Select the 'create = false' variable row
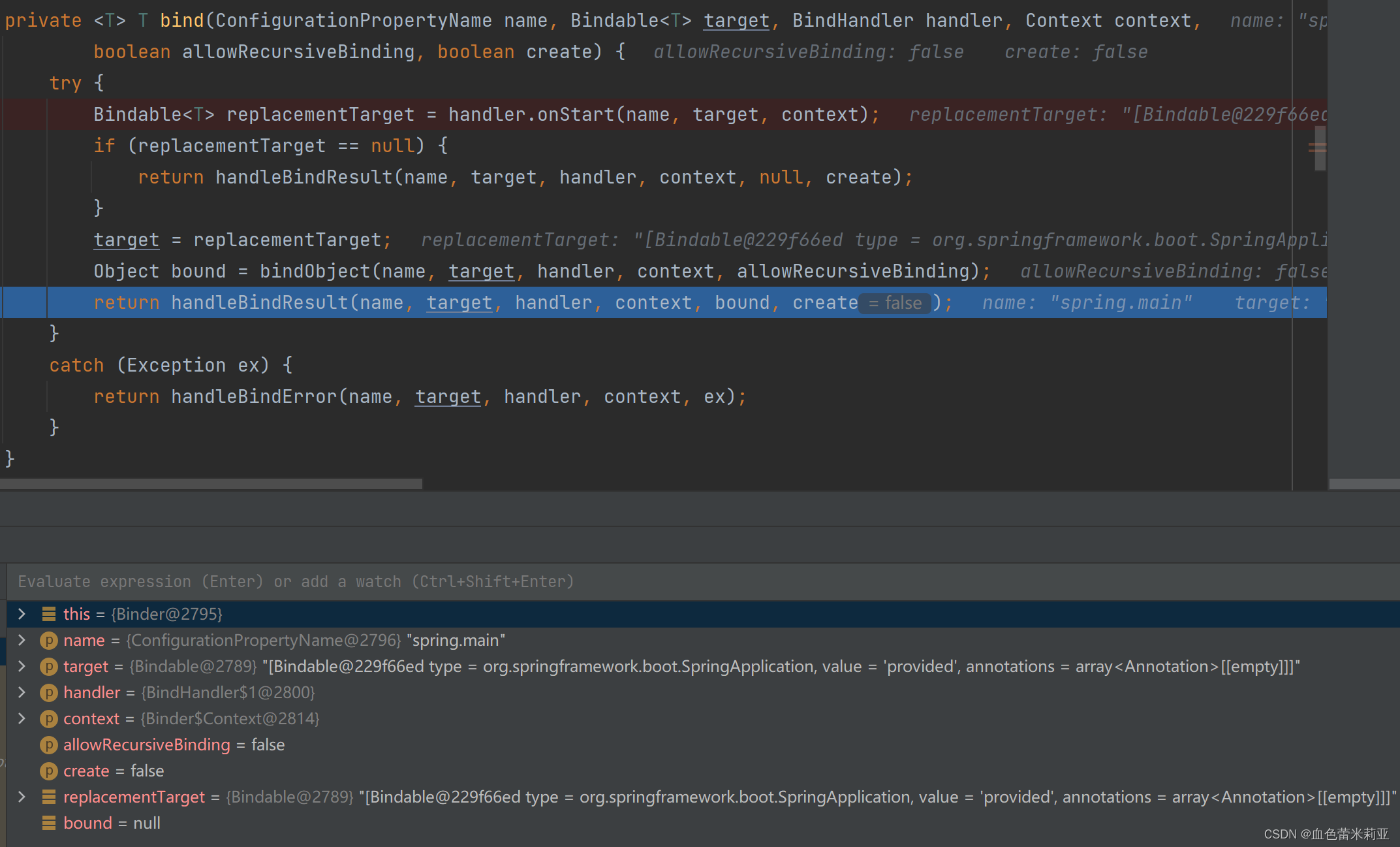Viewport: 1400px width, 847px height. 703,771
